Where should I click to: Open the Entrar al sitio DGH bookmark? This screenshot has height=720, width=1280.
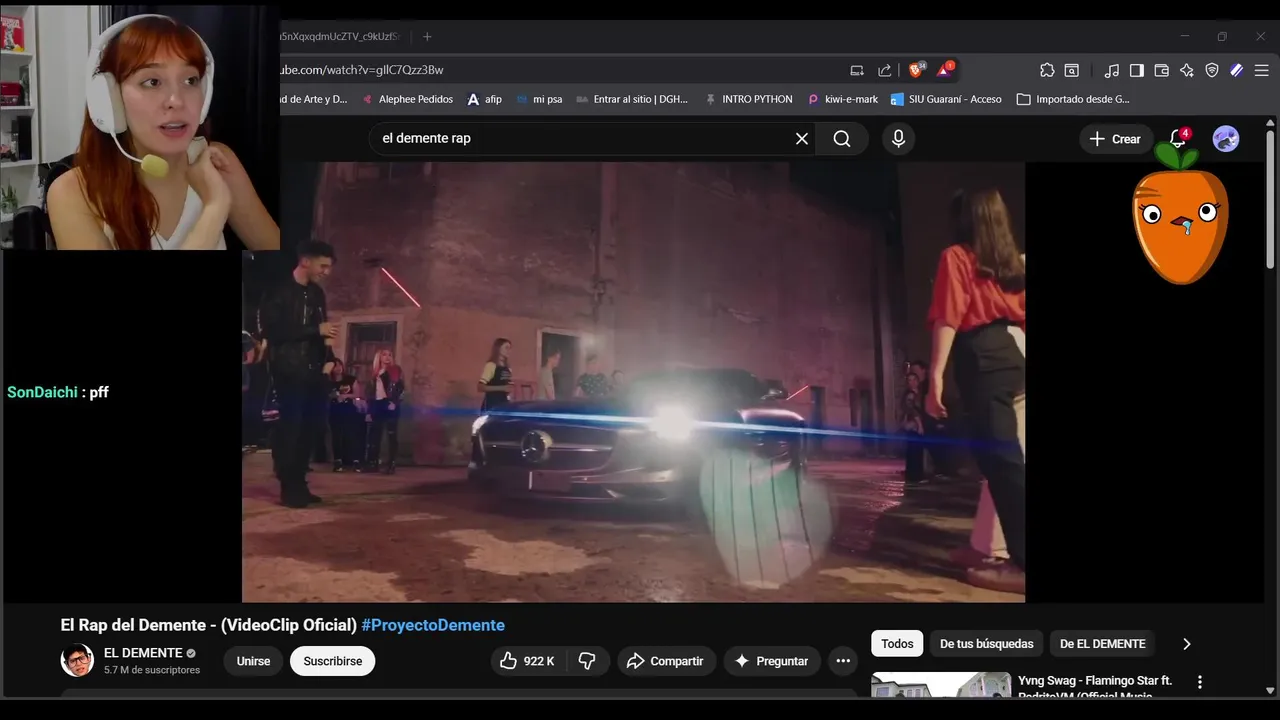point(632,99)
